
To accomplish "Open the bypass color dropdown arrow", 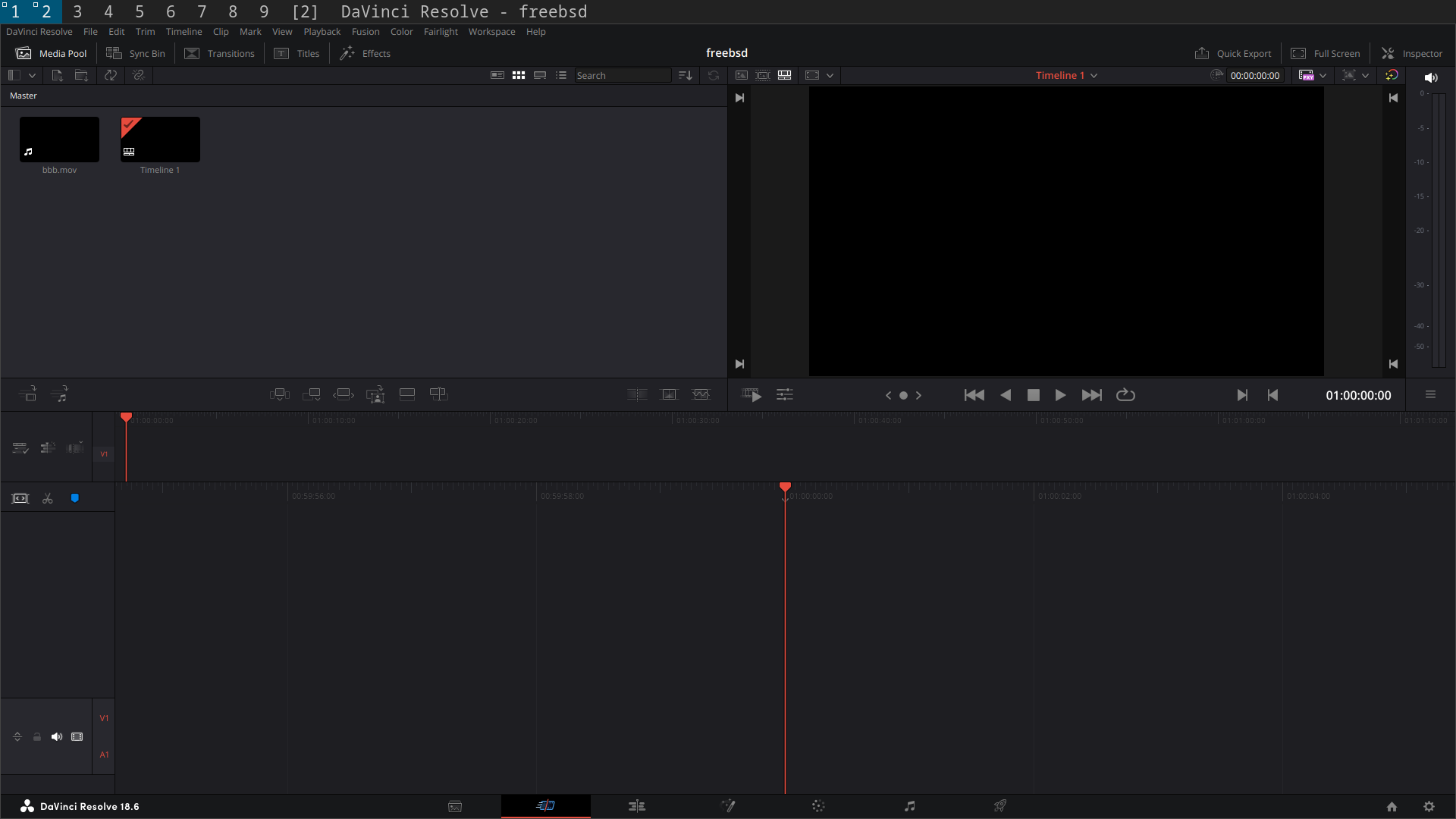I will (x=1366, y=75).
